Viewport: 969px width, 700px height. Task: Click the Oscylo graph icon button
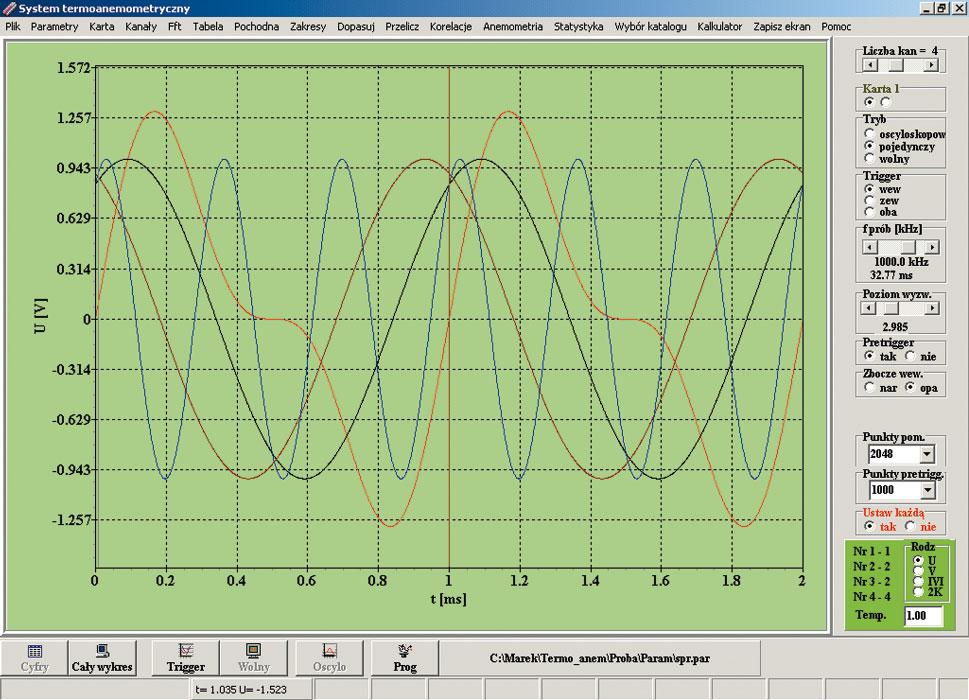329,657
